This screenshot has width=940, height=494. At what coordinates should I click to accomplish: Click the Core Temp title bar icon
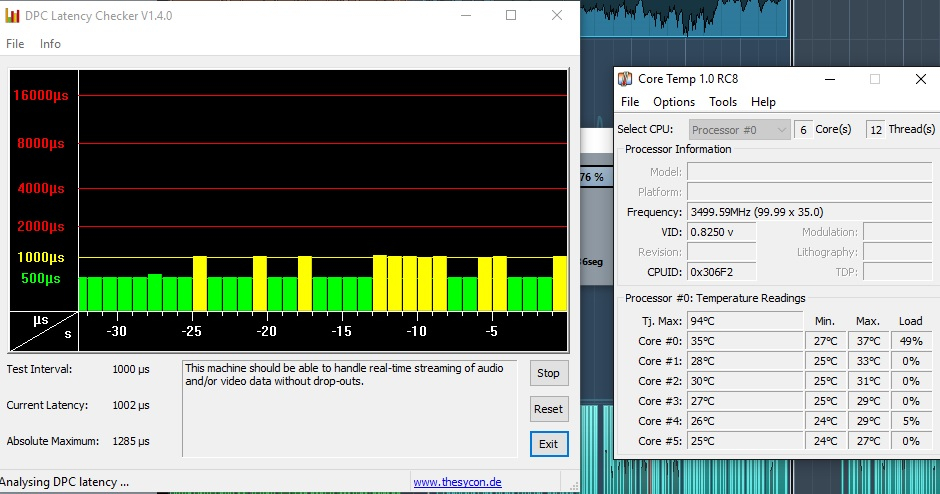point(625,79)
